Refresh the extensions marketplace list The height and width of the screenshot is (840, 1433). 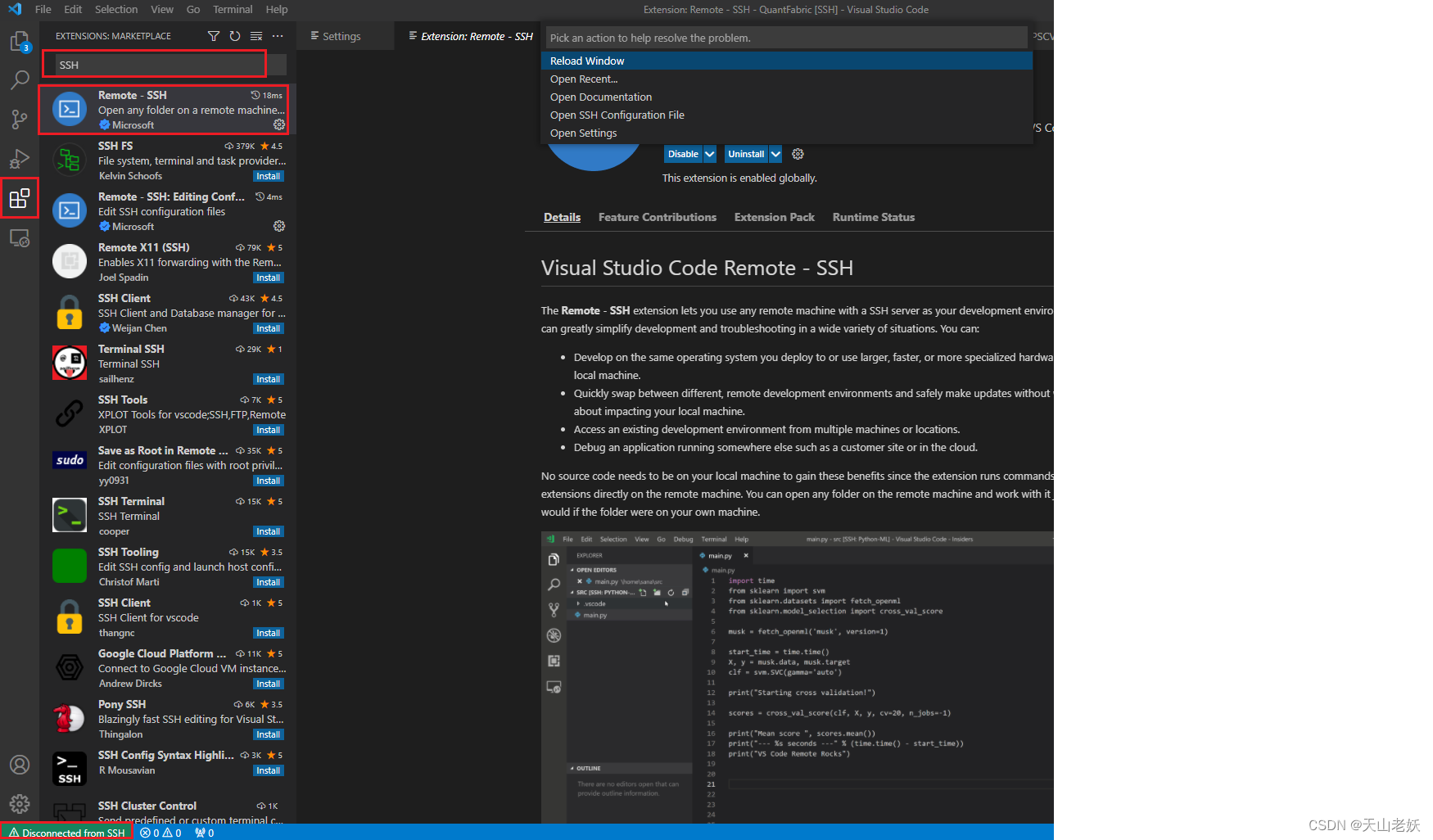(235, 36)
